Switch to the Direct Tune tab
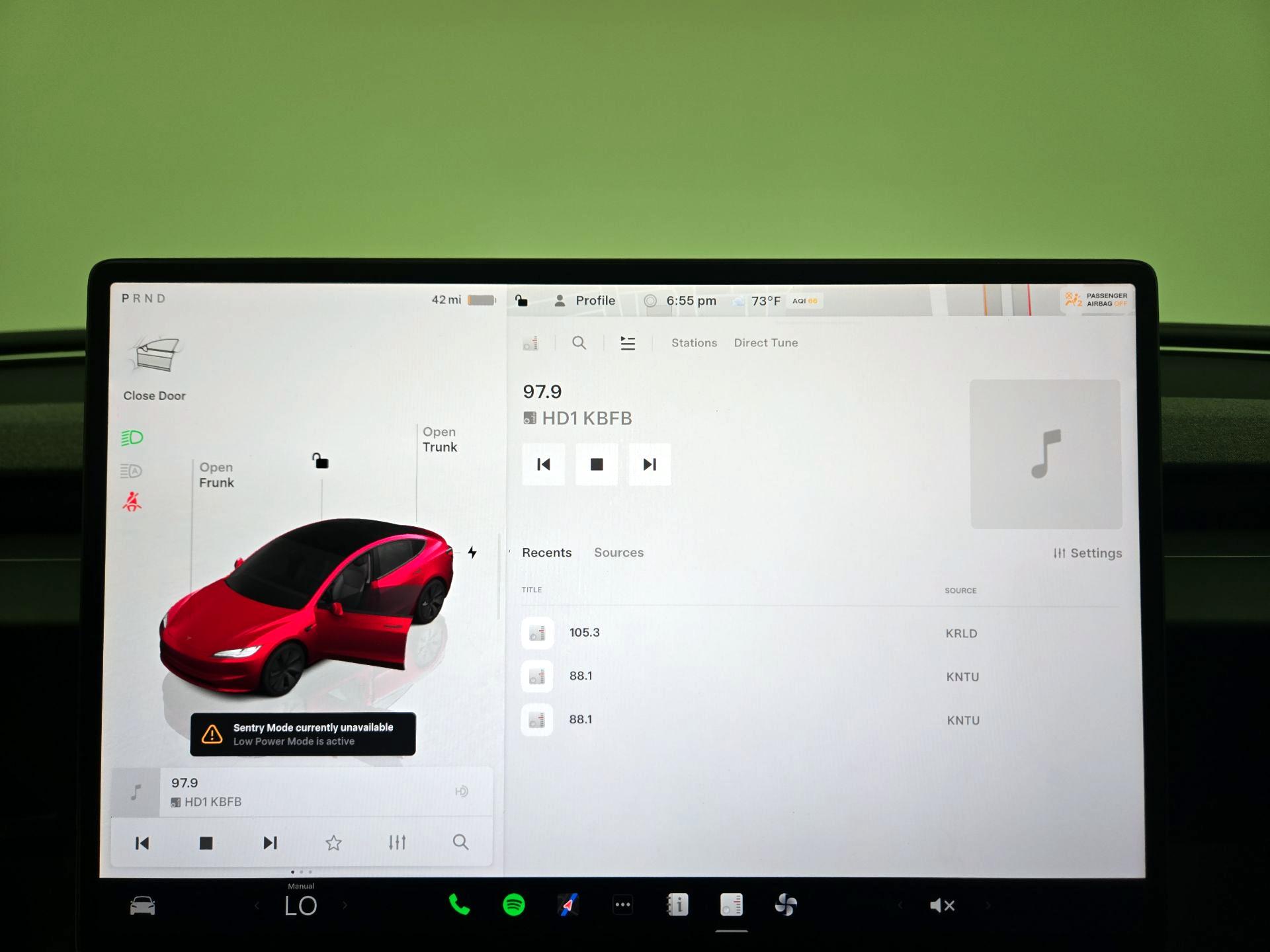Viewport: 1270px width, 952px height. point(766,342)
